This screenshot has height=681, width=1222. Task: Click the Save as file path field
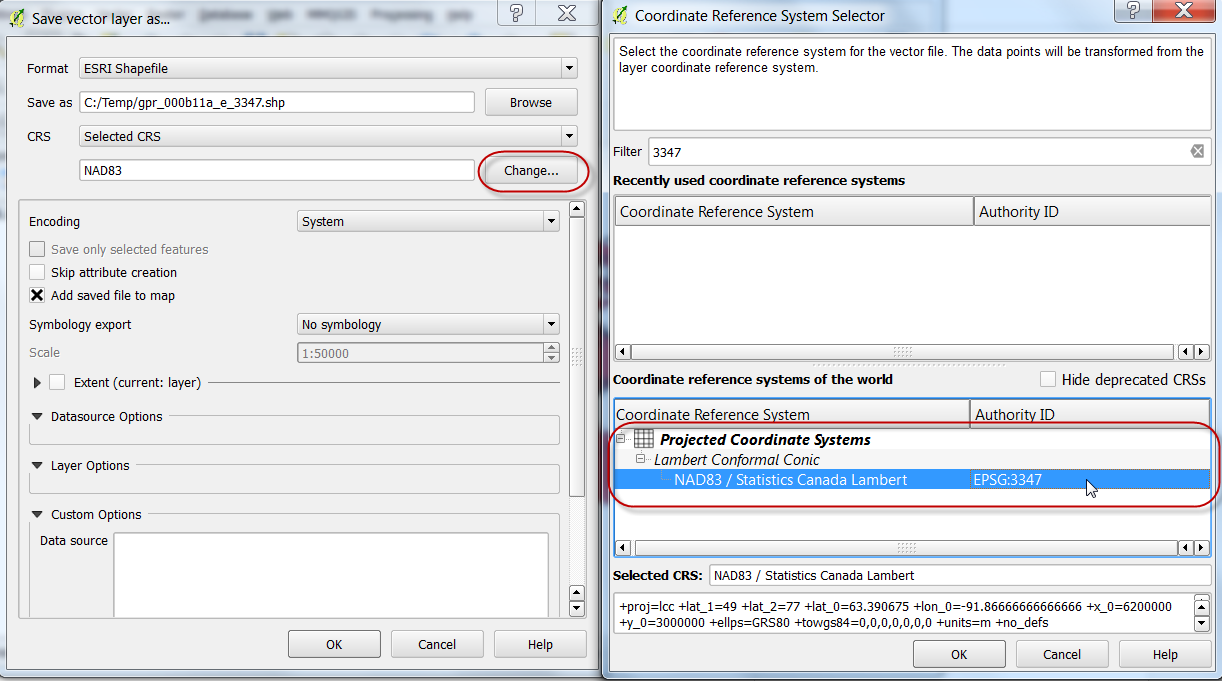click(277, 102)
